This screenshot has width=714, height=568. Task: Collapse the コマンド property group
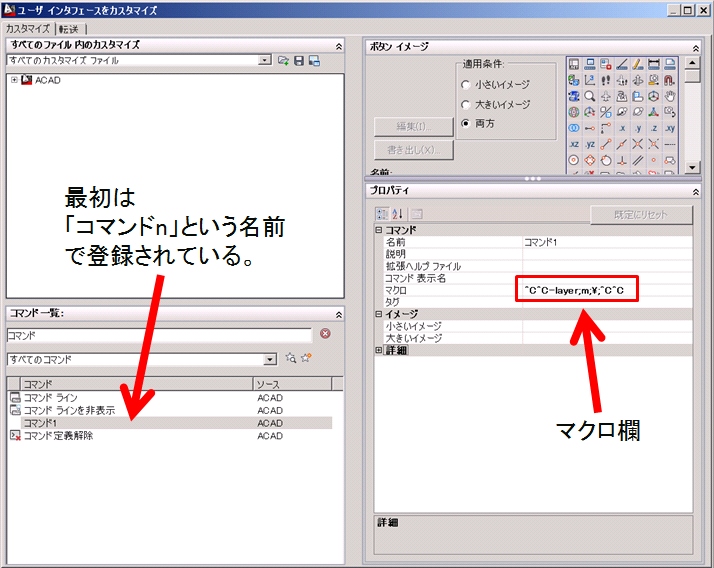point(379,230)
